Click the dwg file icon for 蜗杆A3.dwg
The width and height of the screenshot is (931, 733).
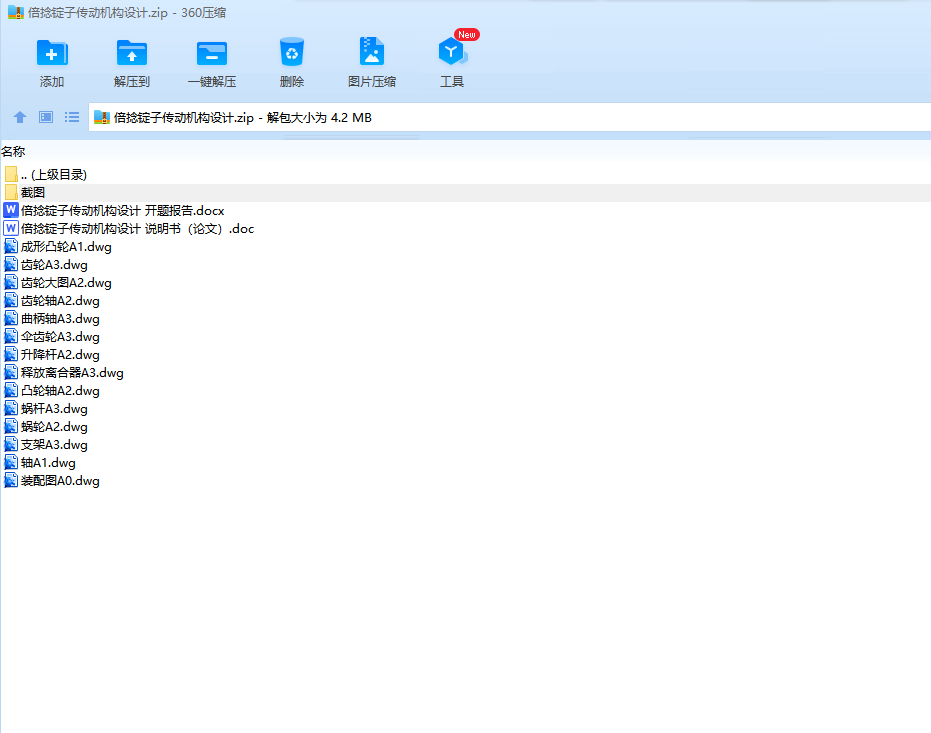(11, 408)
